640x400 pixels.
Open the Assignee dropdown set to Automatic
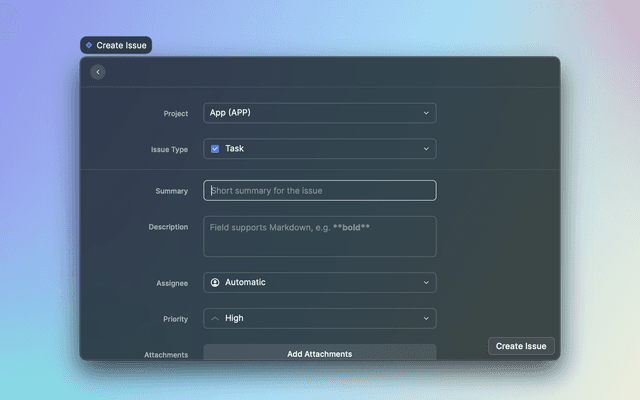pos(319,283)
